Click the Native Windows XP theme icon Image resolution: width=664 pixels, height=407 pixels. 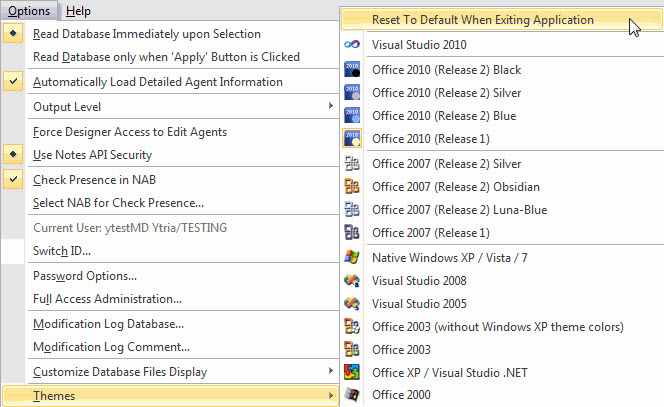pyautogui.click(x=352, y=257)
